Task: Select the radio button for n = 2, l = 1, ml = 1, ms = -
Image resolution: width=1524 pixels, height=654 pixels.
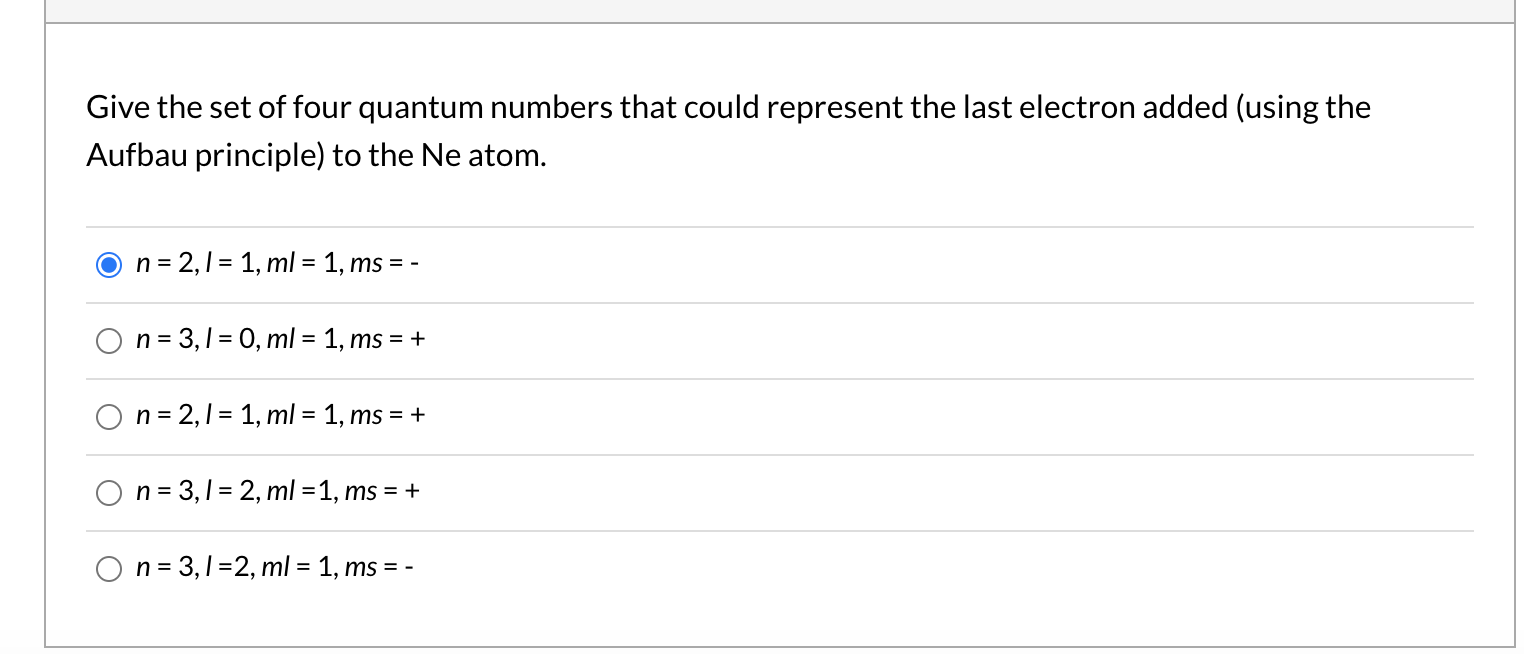Action: [108, 264]
